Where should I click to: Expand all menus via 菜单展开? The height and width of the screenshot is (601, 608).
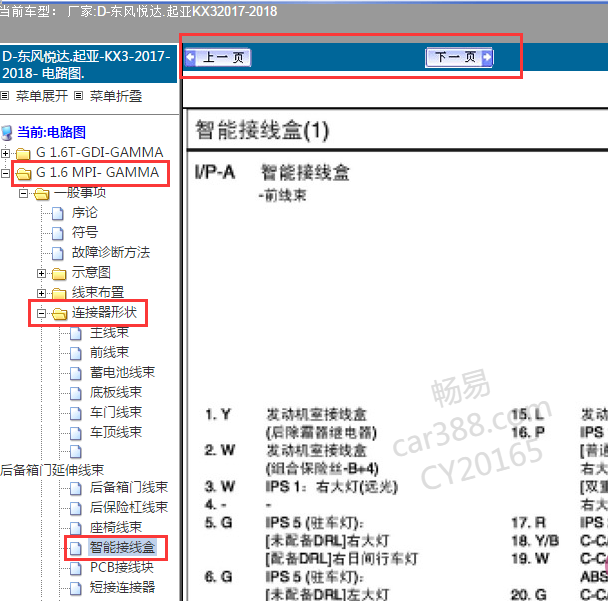(x=41, y=96)
